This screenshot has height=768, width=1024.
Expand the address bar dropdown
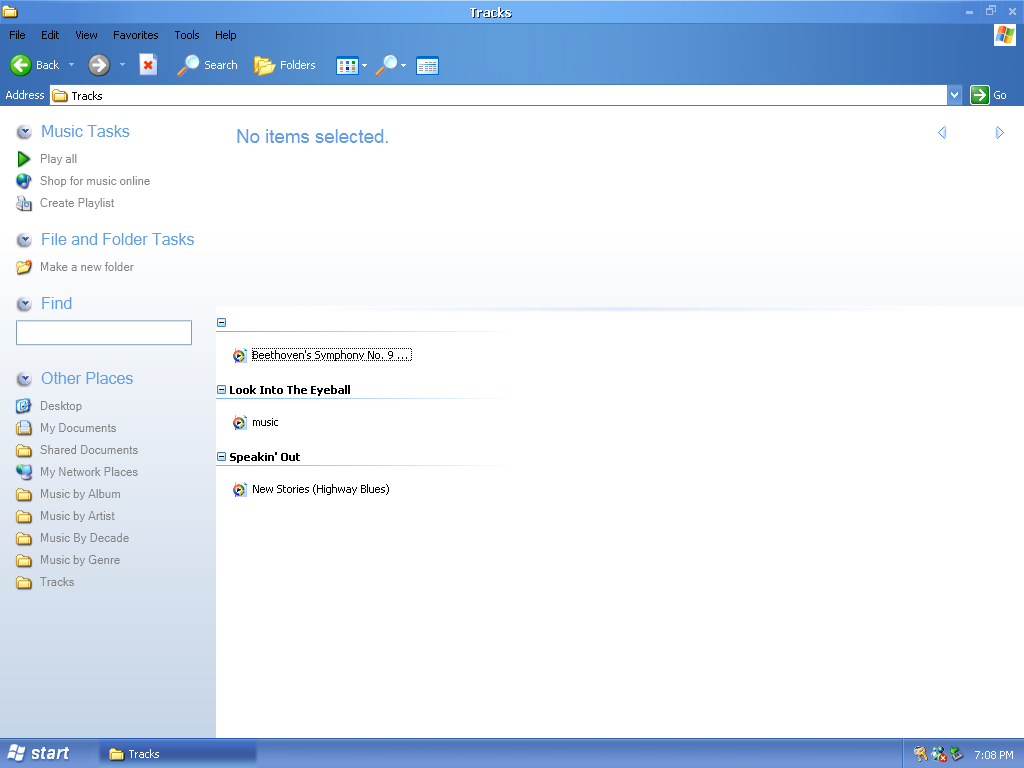(954, 95)
